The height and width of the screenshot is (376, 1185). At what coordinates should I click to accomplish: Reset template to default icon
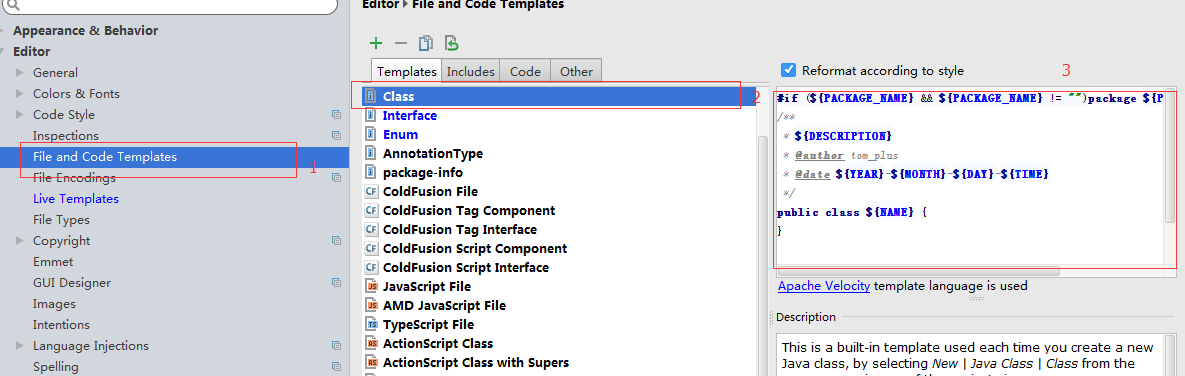point(451,44)
